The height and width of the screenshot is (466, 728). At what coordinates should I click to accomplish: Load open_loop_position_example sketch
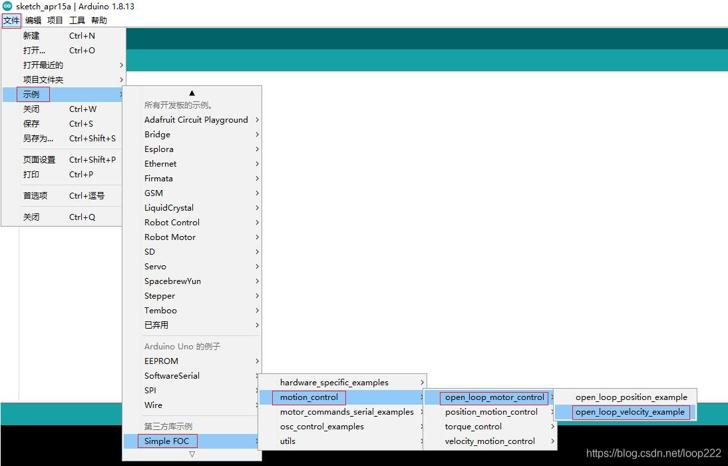click(x=625, y=397)
